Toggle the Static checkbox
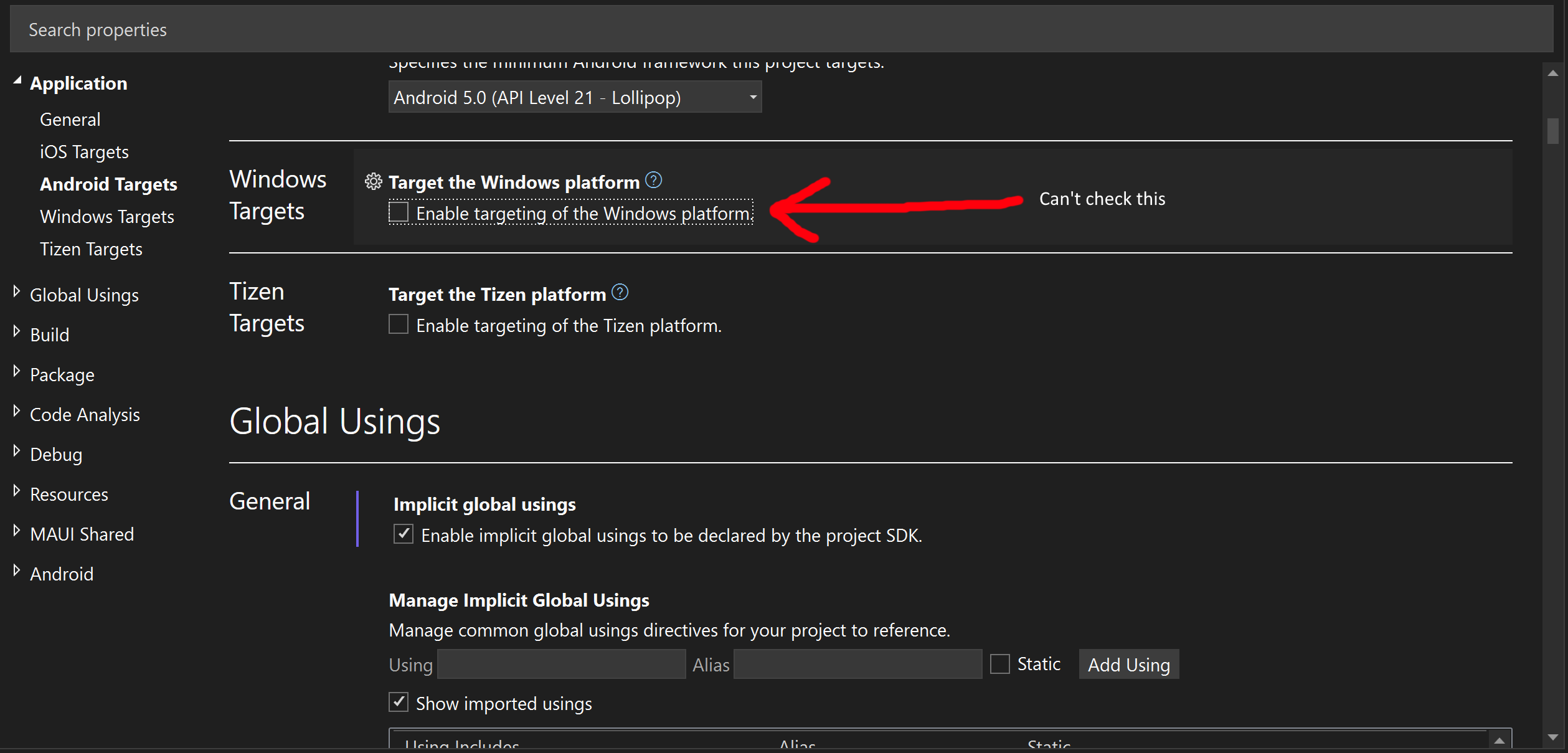Image resolution: width=1568 pixels, height=753 pixels. point(1000,664)
